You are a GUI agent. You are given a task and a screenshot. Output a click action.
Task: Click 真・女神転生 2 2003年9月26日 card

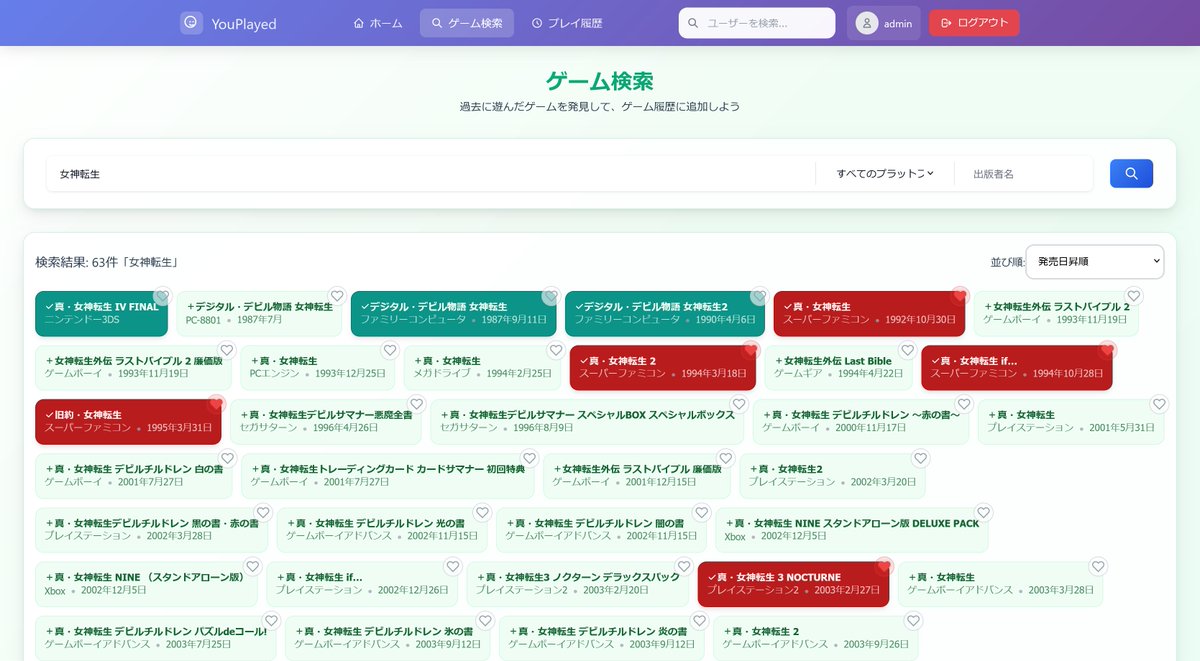tap(815, 638)
